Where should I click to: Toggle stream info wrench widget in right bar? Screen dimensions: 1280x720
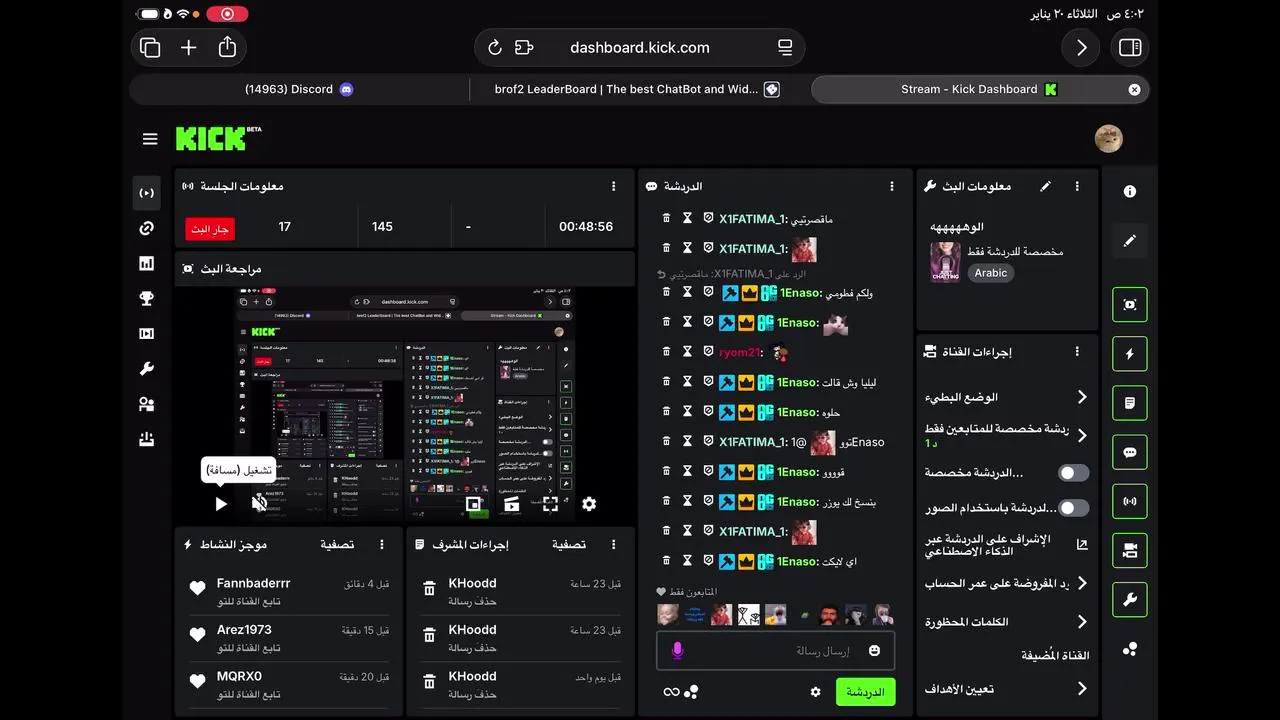pyautogui.click(x=1130, y=599)
